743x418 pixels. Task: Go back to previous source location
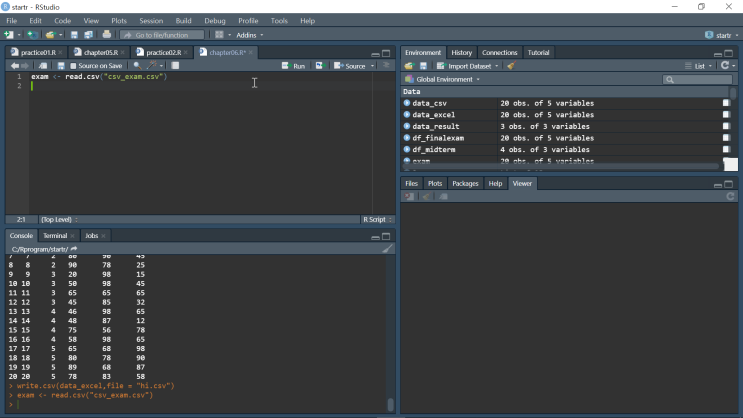pyautogui.click(x=15, y=66)
